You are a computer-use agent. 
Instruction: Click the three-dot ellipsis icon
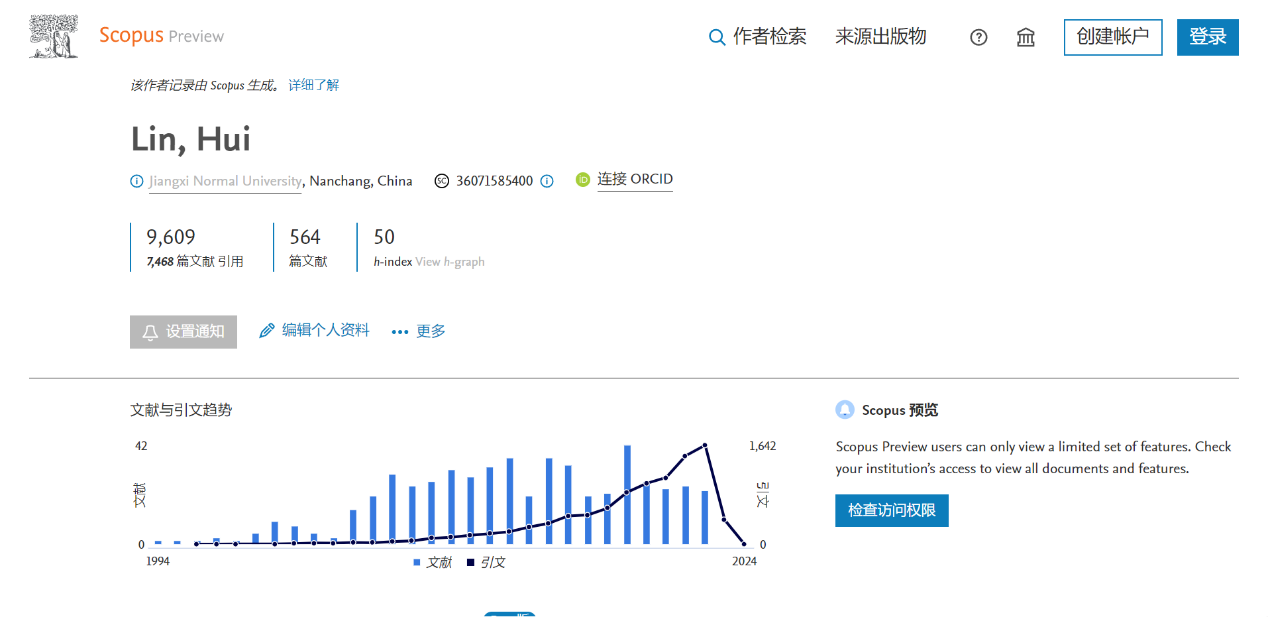coord(400,332)
